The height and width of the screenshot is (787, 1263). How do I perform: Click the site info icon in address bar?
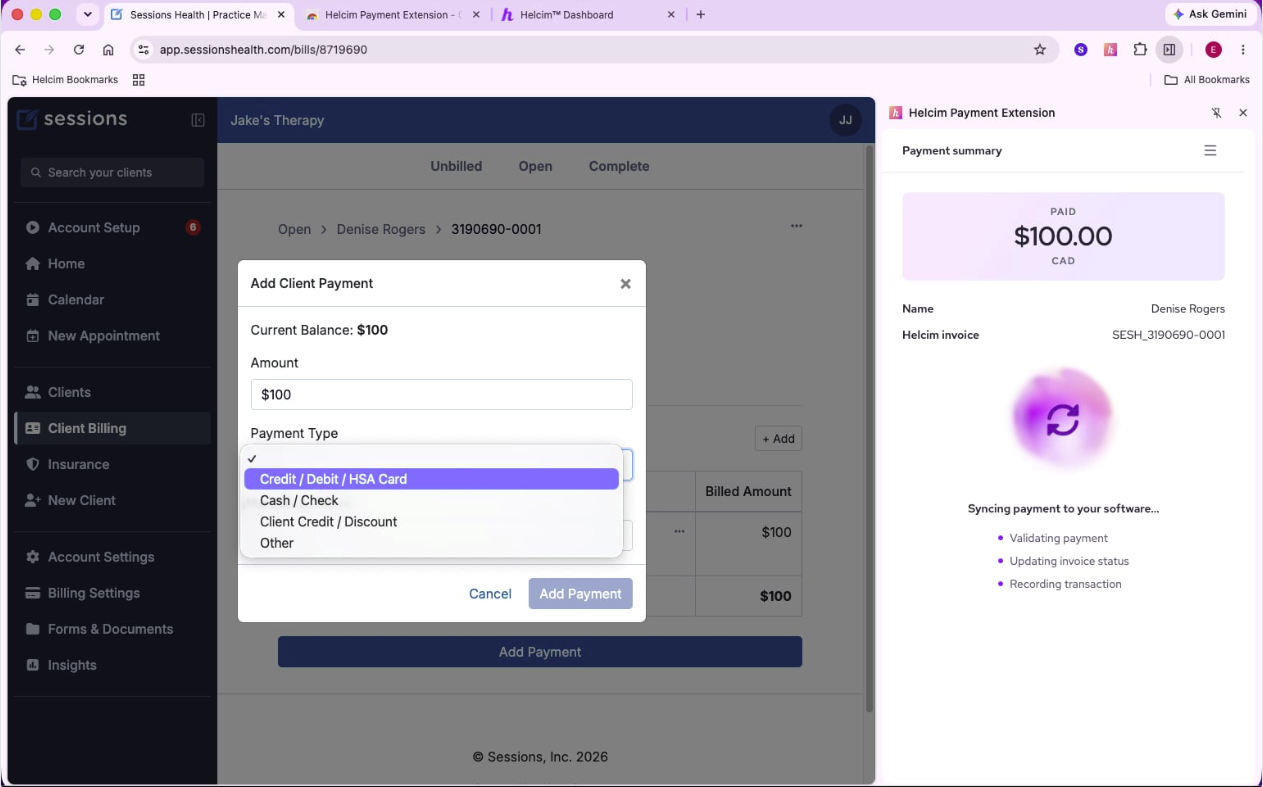click(143, 49)
